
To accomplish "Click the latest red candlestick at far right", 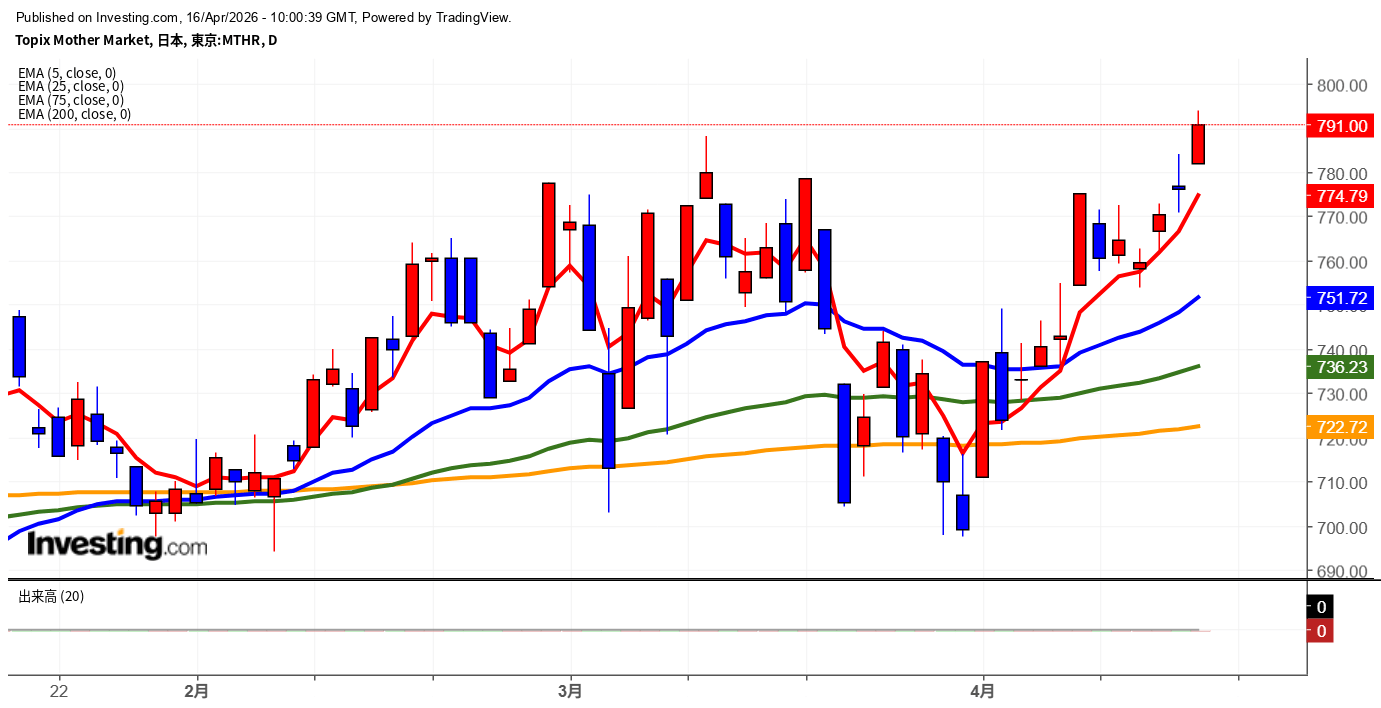I will tap(1197, 144).
